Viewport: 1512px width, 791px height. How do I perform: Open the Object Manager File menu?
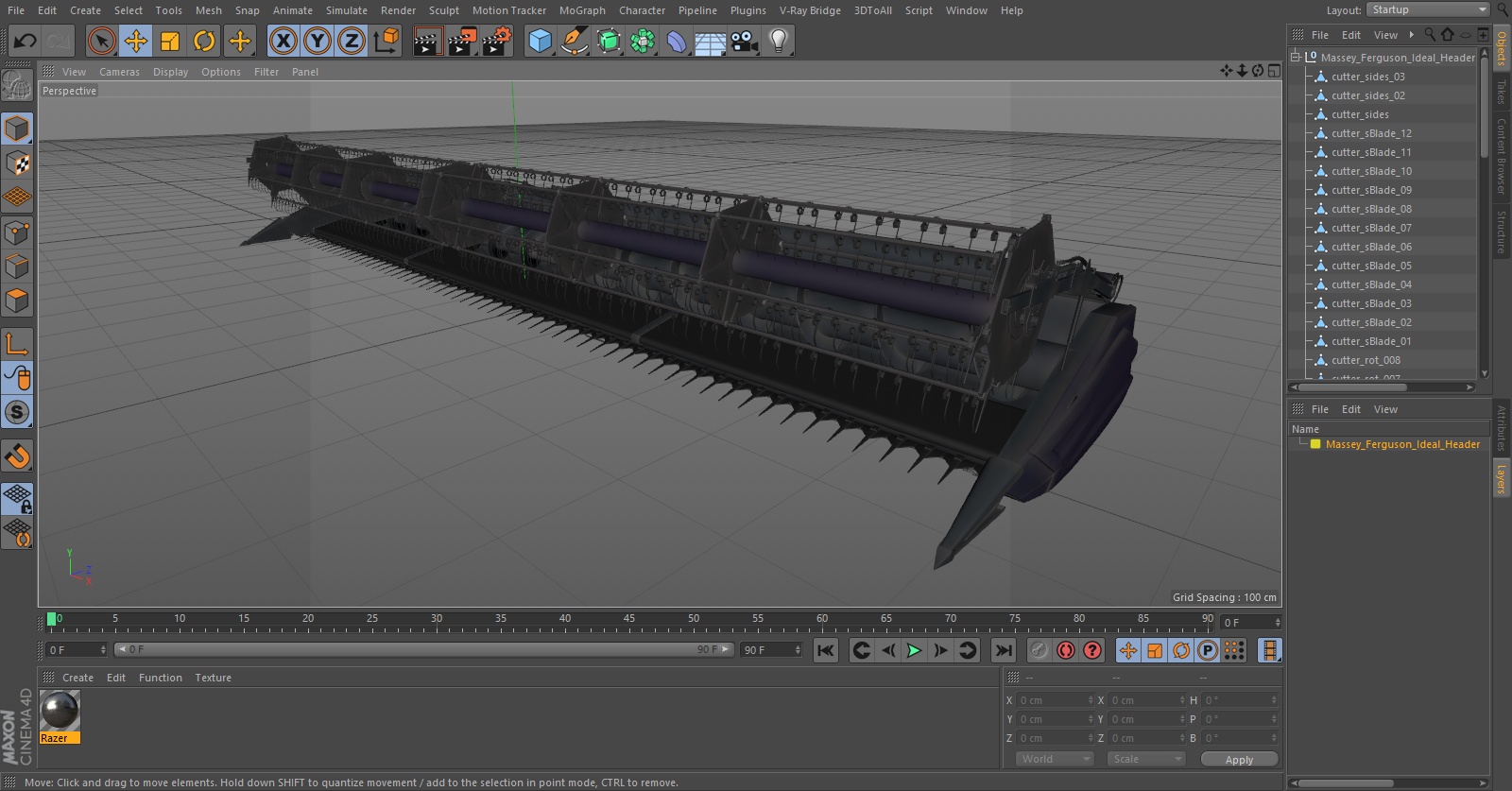[1320, 35]
